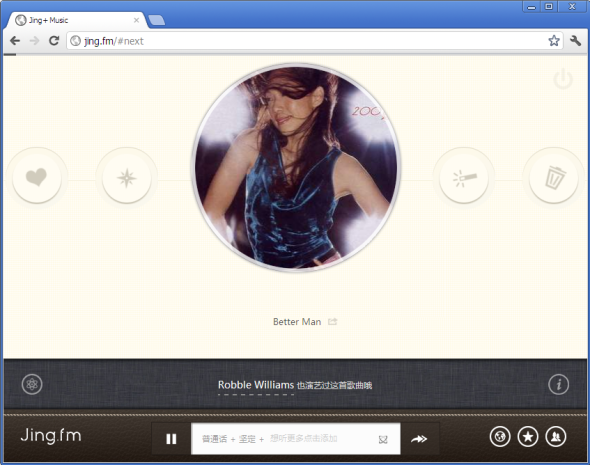
Task: Click the globe icon in the bottom bar
Action: pyautogui.click(x=500, y=437)
